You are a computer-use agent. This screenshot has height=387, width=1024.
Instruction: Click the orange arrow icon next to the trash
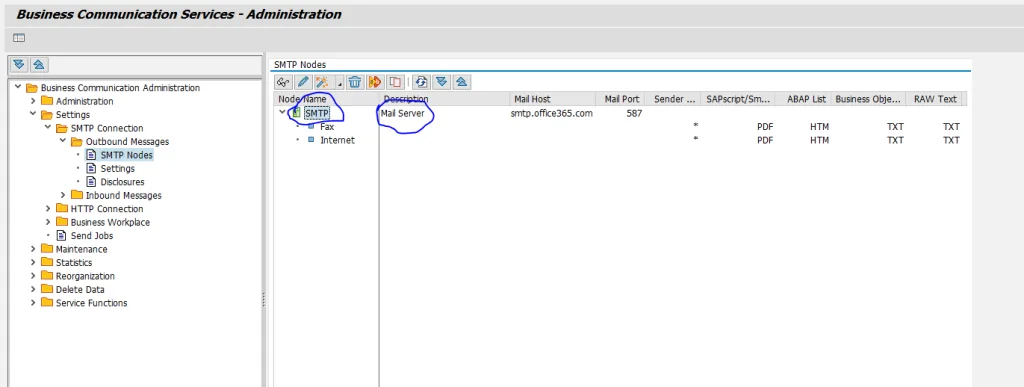click(375, 82)
